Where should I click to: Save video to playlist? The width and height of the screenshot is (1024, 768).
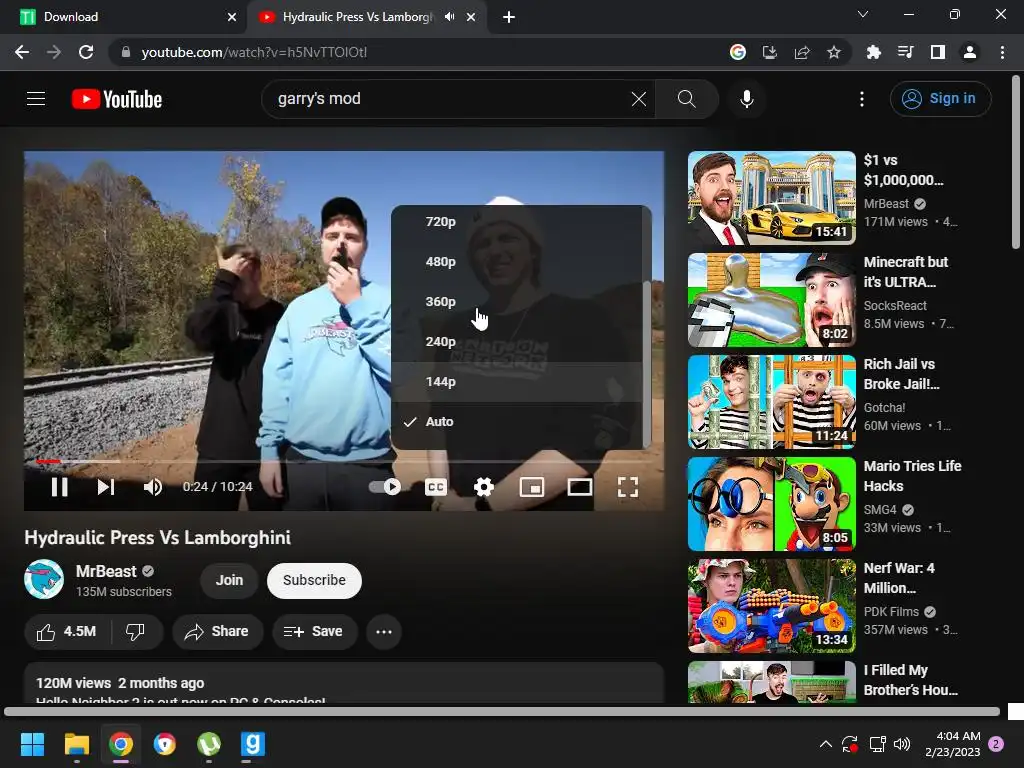tap(314, 632)
